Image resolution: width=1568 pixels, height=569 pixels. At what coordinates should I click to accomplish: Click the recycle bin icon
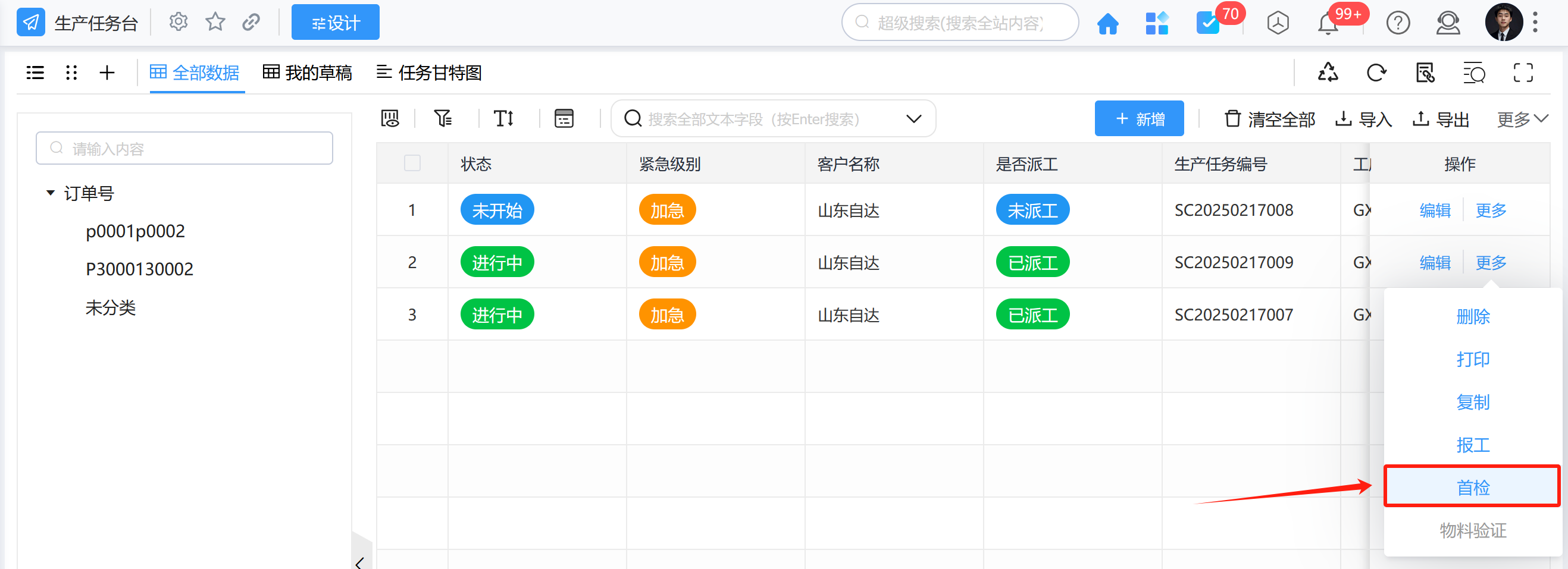pyautogui.click(x=1328, y=73)
